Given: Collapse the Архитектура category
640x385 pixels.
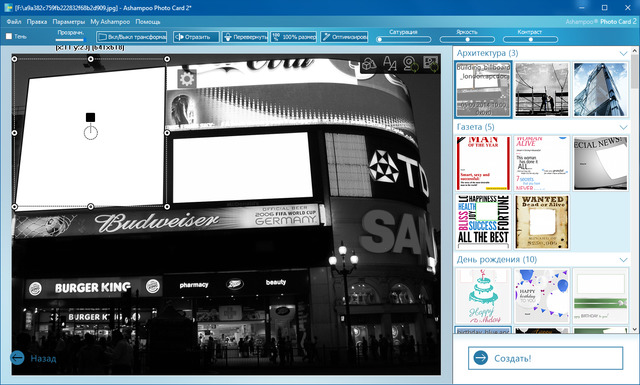Looking at the screenshot, I should click(623, 53).
